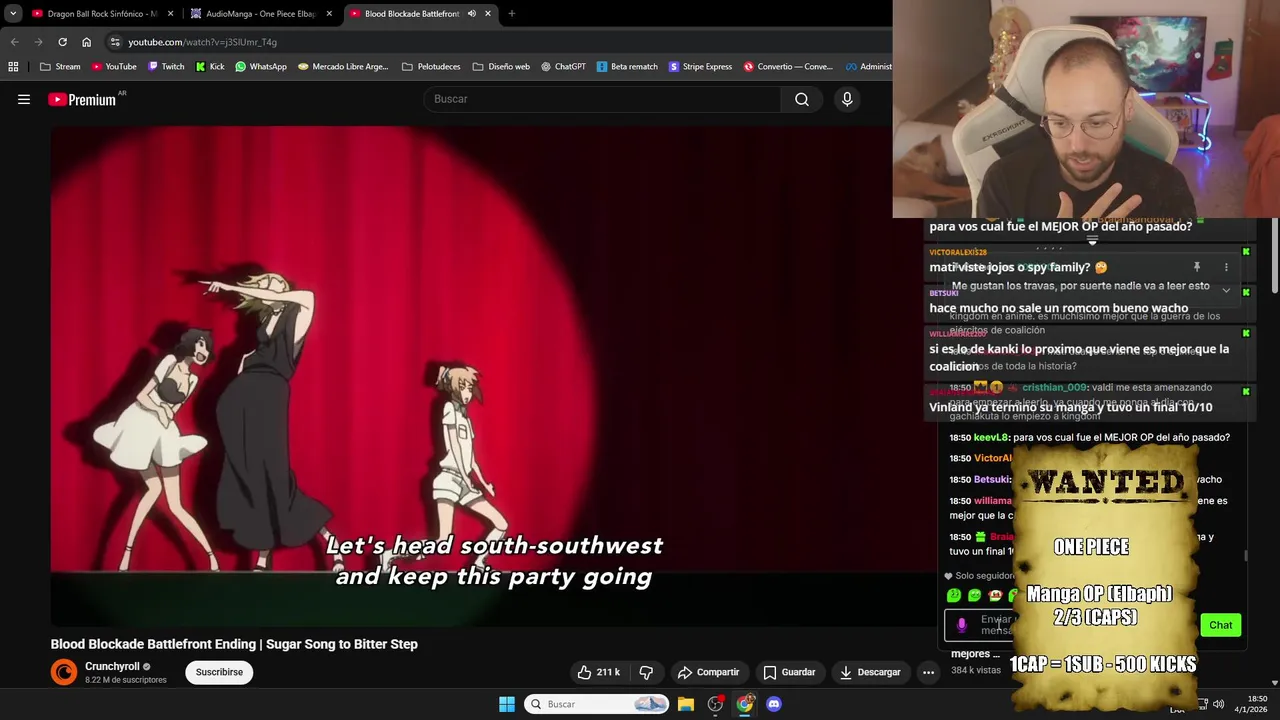Pin the highlighted chat message icon
The width and height of the screenshot is (1280, 720).
(1196, 267)
